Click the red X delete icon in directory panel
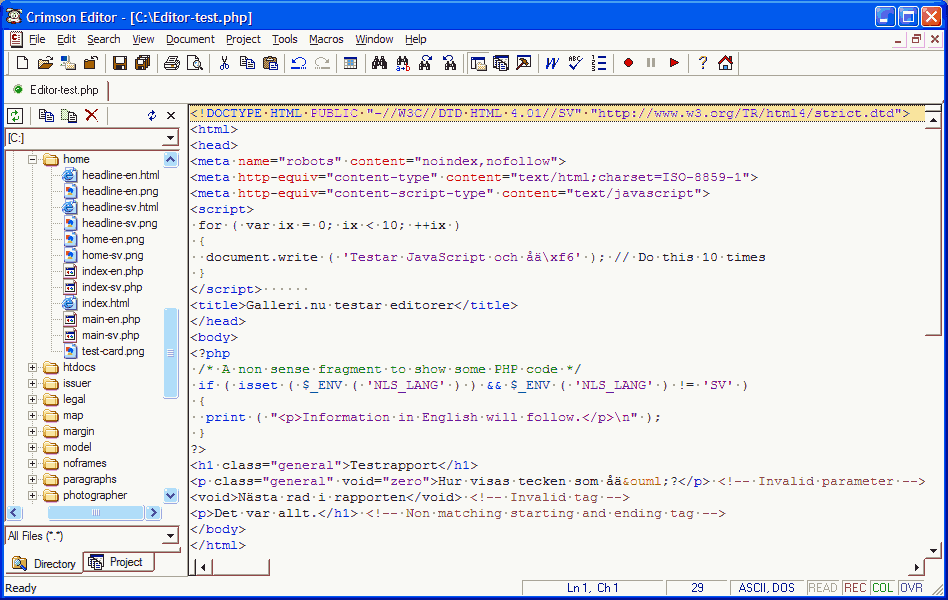The height and width of the screenshot is (600, 948). (x=91, y=116)
